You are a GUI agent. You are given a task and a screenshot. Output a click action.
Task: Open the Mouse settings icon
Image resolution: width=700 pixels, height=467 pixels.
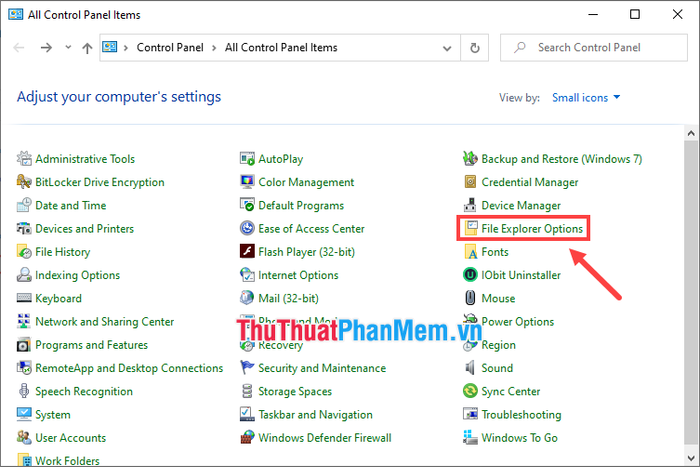[x=470, y=298]
